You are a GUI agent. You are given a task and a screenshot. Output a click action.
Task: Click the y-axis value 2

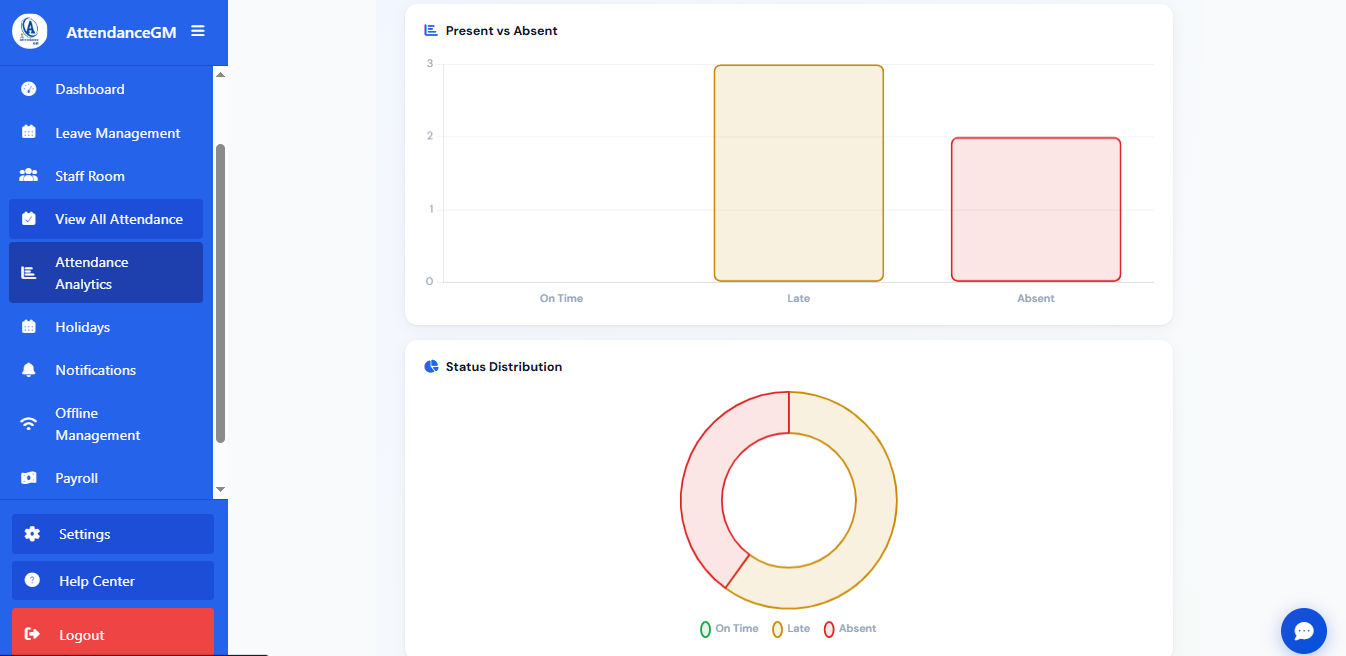tap(430, 136)
